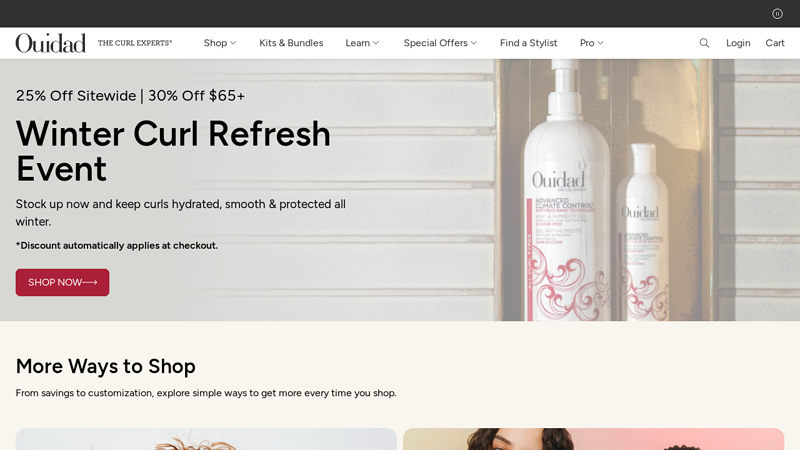Screen dimensions: 800x450
Task: Expand the Pro menu
Action: point(591,43)
